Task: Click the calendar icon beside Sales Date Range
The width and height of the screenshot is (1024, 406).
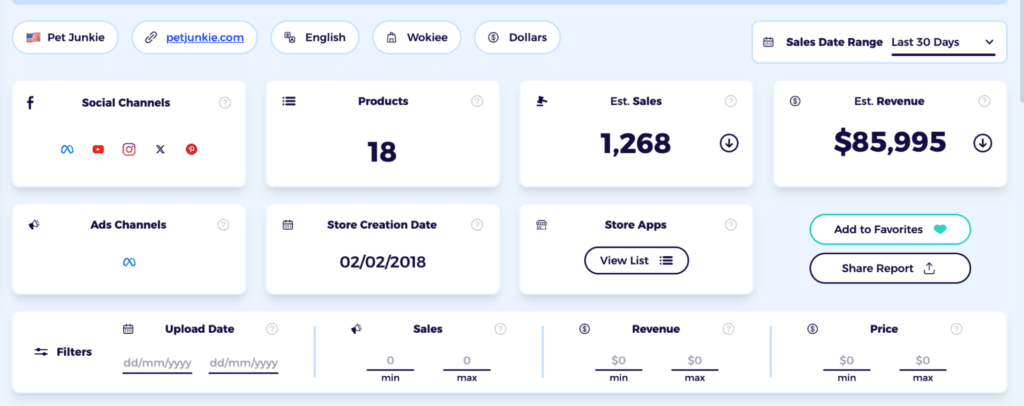Action: point(769,42)
